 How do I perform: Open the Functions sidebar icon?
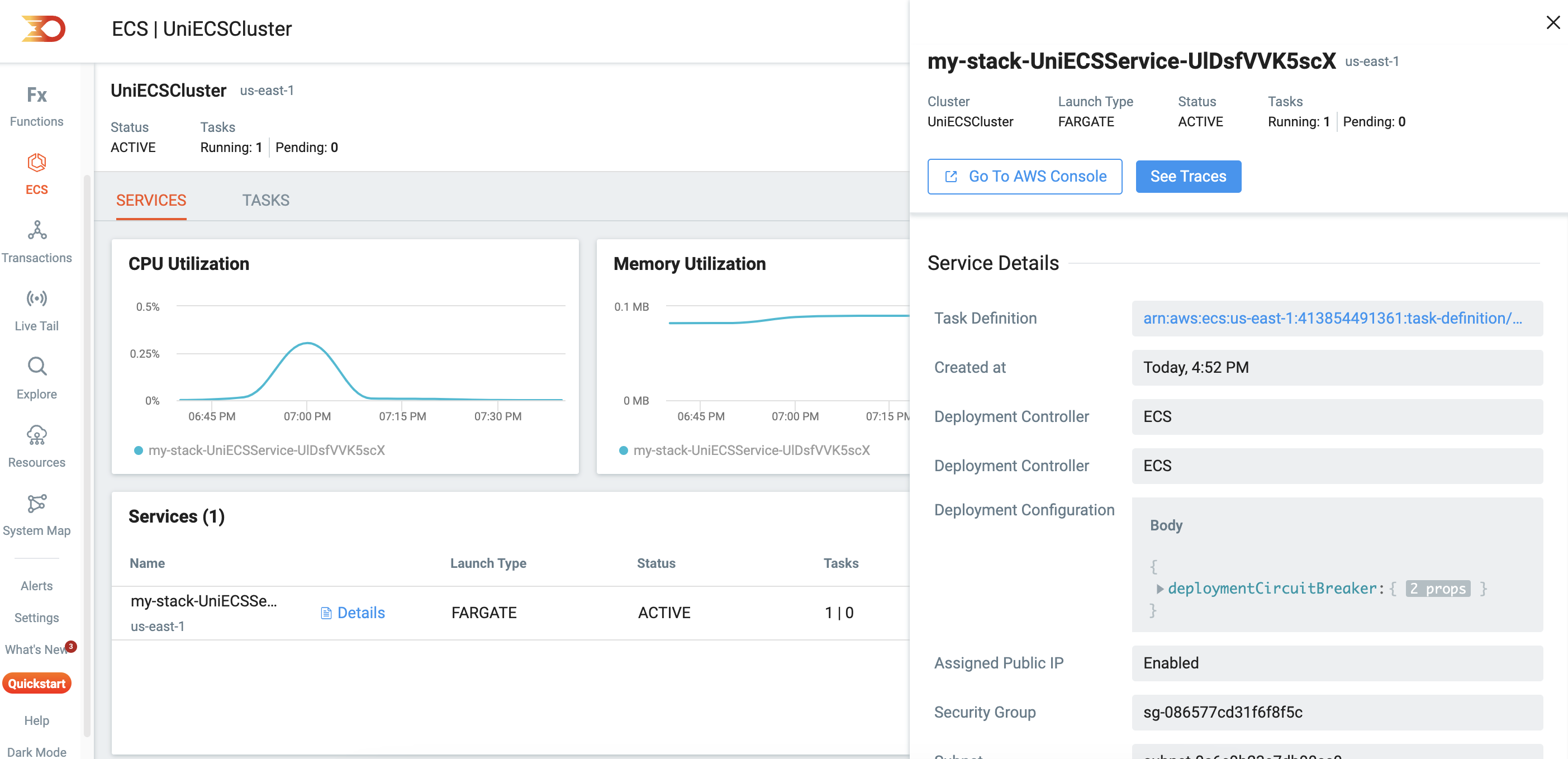(36, 96)
